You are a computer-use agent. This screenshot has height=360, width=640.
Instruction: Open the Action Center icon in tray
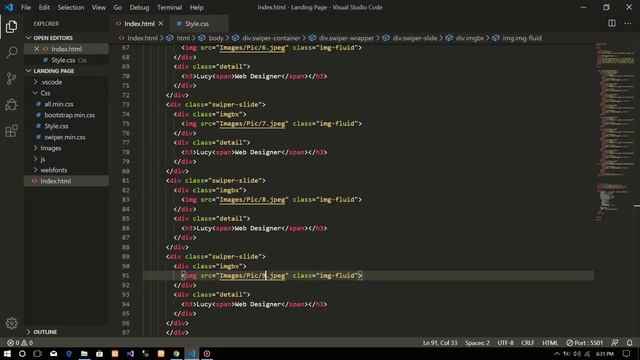[627, 354]
